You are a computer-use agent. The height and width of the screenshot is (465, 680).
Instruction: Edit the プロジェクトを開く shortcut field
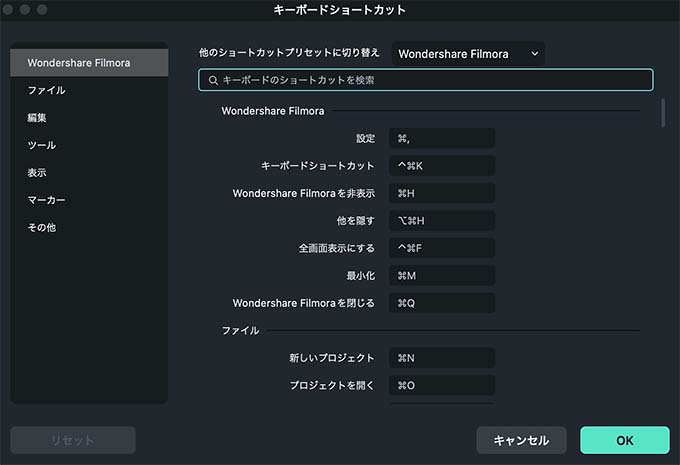click(442, 385)
